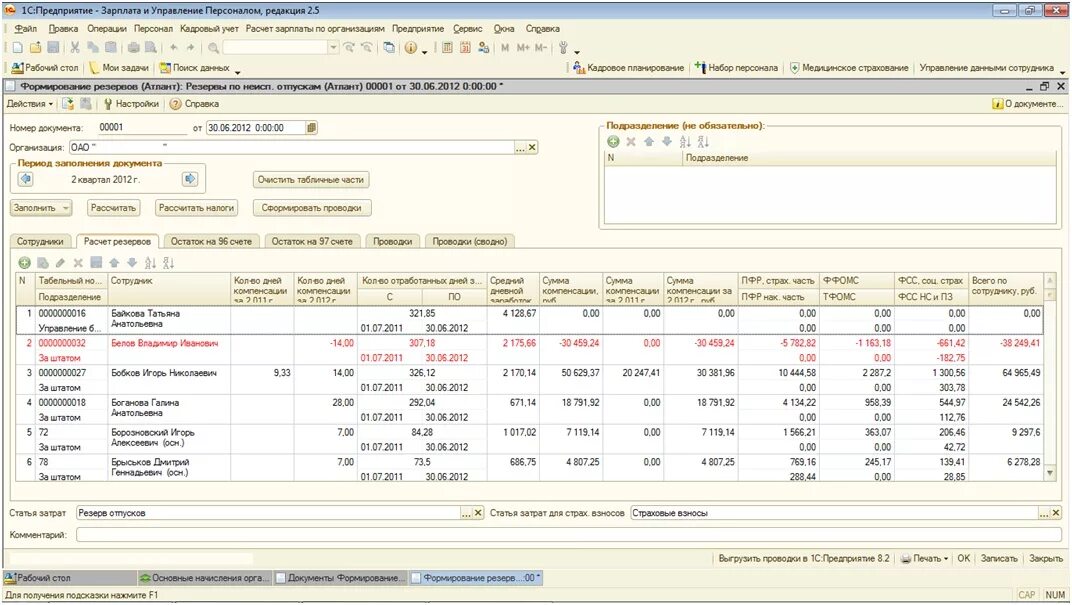The height and width of the screenshot is (605, 1072).
Task: Click the Записать button
Action: (999, 559)
